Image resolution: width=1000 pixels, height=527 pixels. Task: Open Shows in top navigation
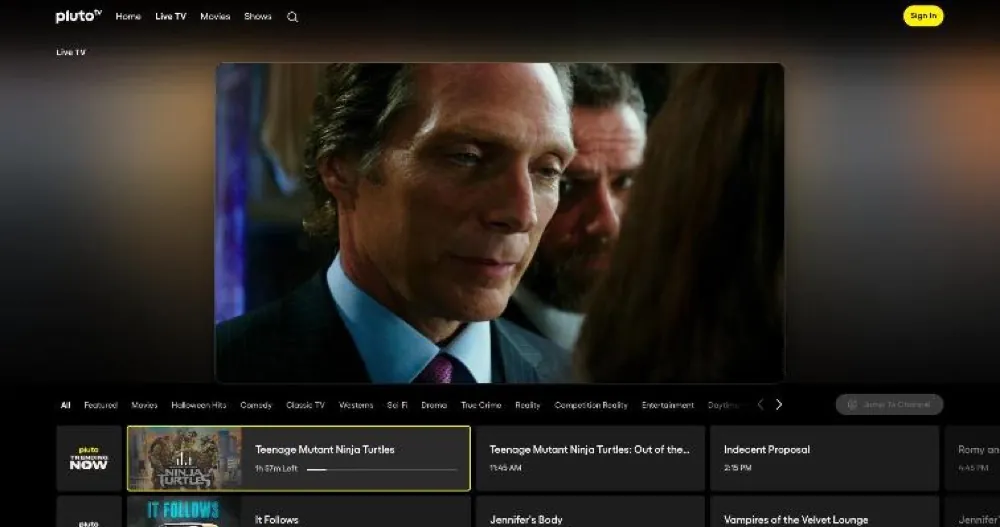coord(258,17)
